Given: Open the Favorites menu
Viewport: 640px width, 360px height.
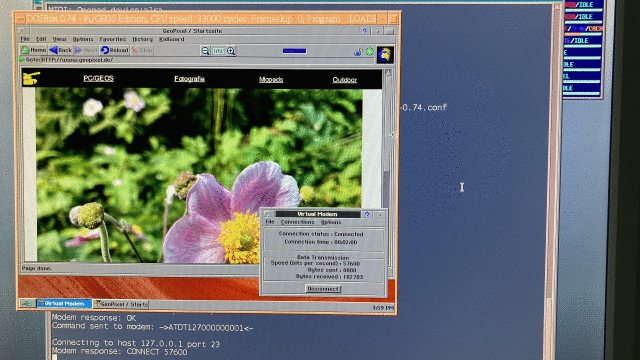Looking at the screenshot, I should click(113, 39).
